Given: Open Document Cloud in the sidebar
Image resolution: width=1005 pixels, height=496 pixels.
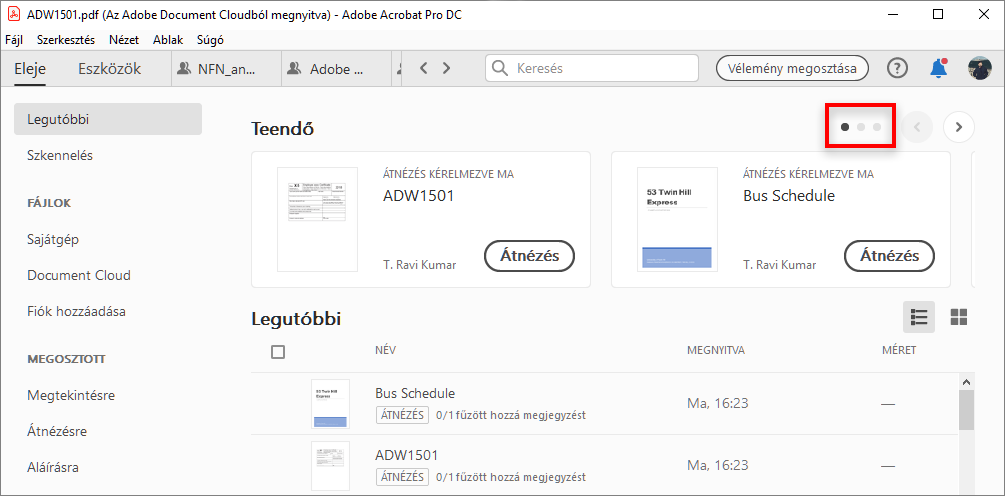Looking at the screenshot, I should coord(79,275).
